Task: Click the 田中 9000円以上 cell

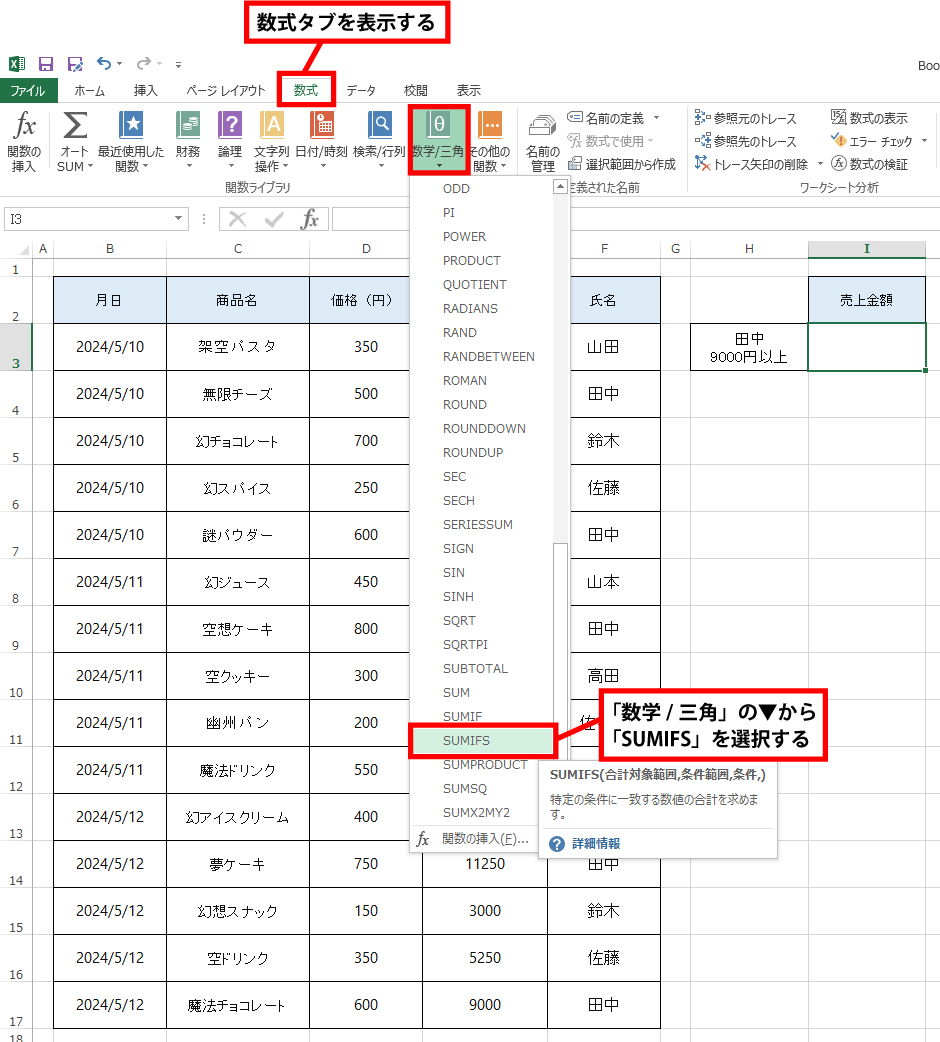Action: pyautogui.click(x=749, y=347)
